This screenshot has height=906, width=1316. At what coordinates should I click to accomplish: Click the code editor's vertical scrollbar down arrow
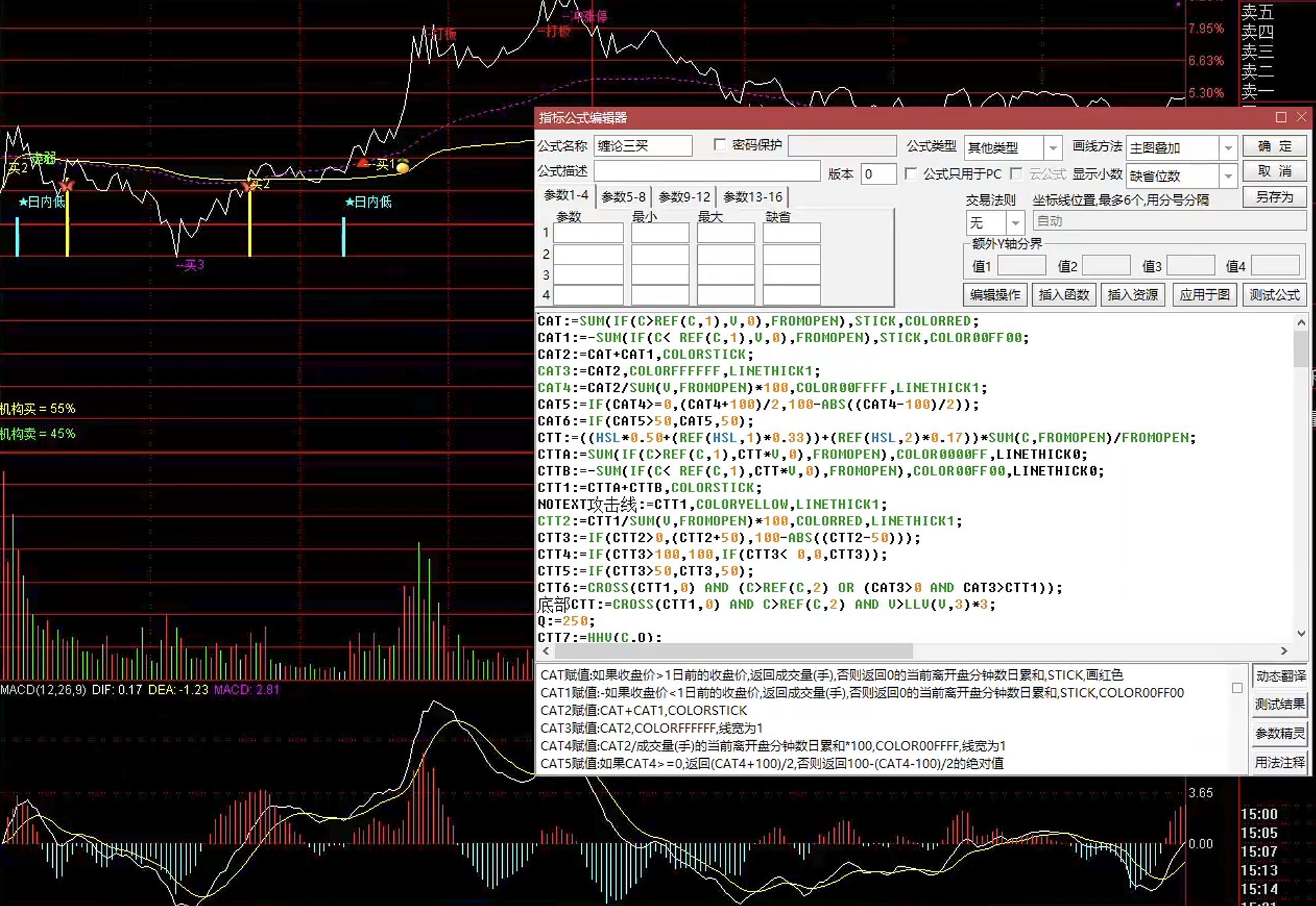coord(1301,633)
